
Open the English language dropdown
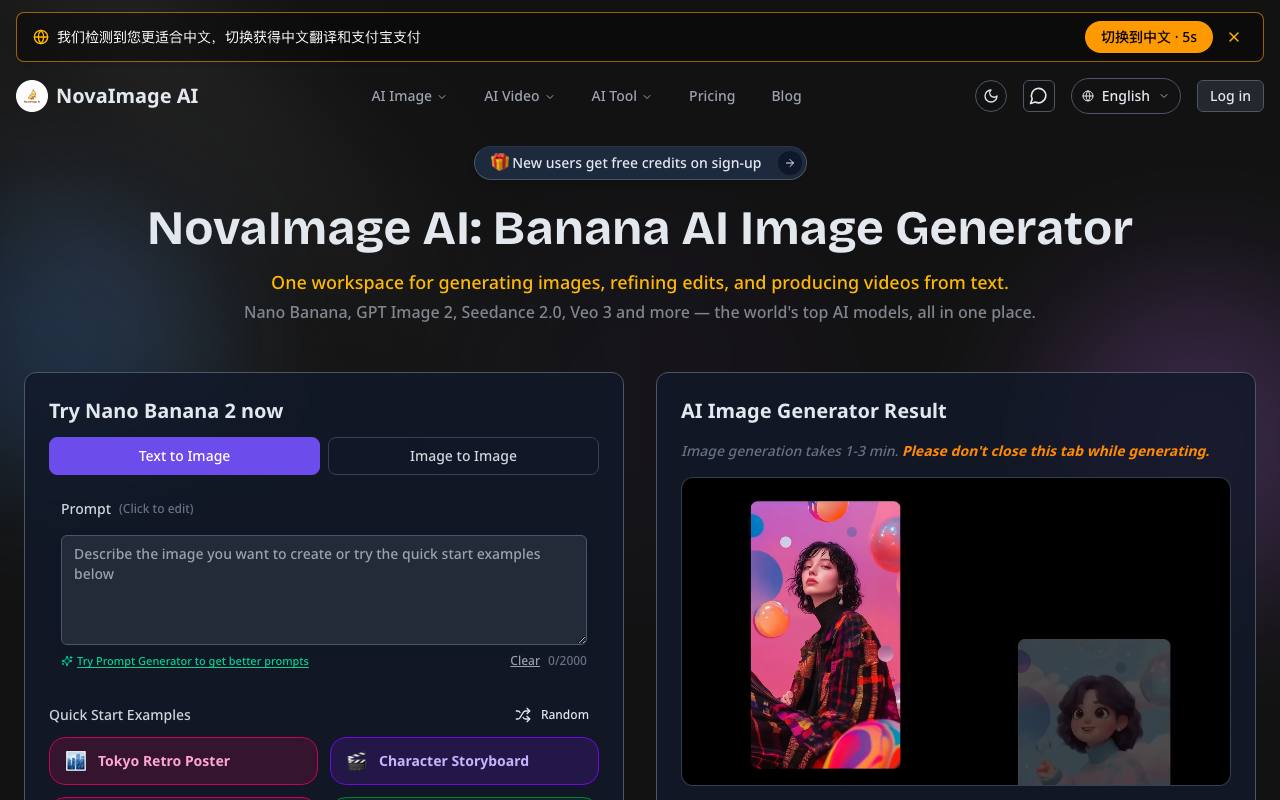[1126, 96]
